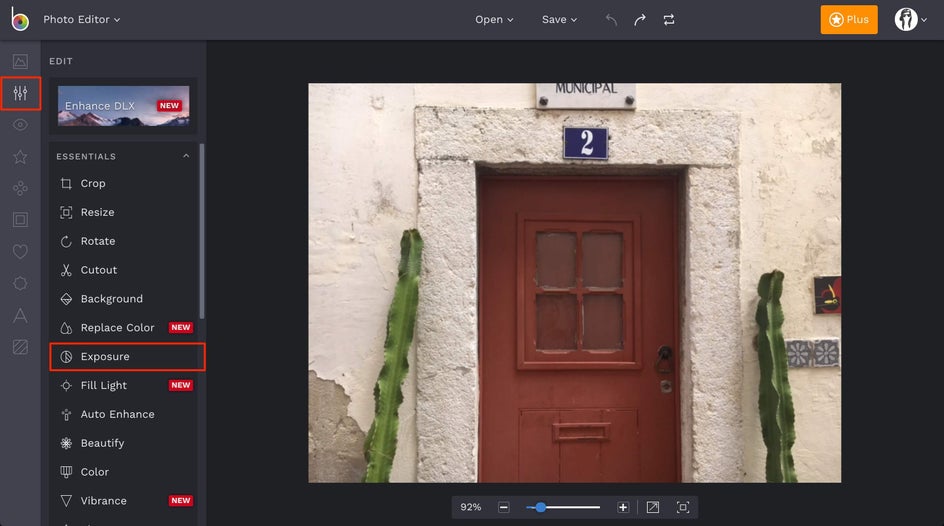
Task: Open the Image Manager sidebar icon
Action: 20,62
